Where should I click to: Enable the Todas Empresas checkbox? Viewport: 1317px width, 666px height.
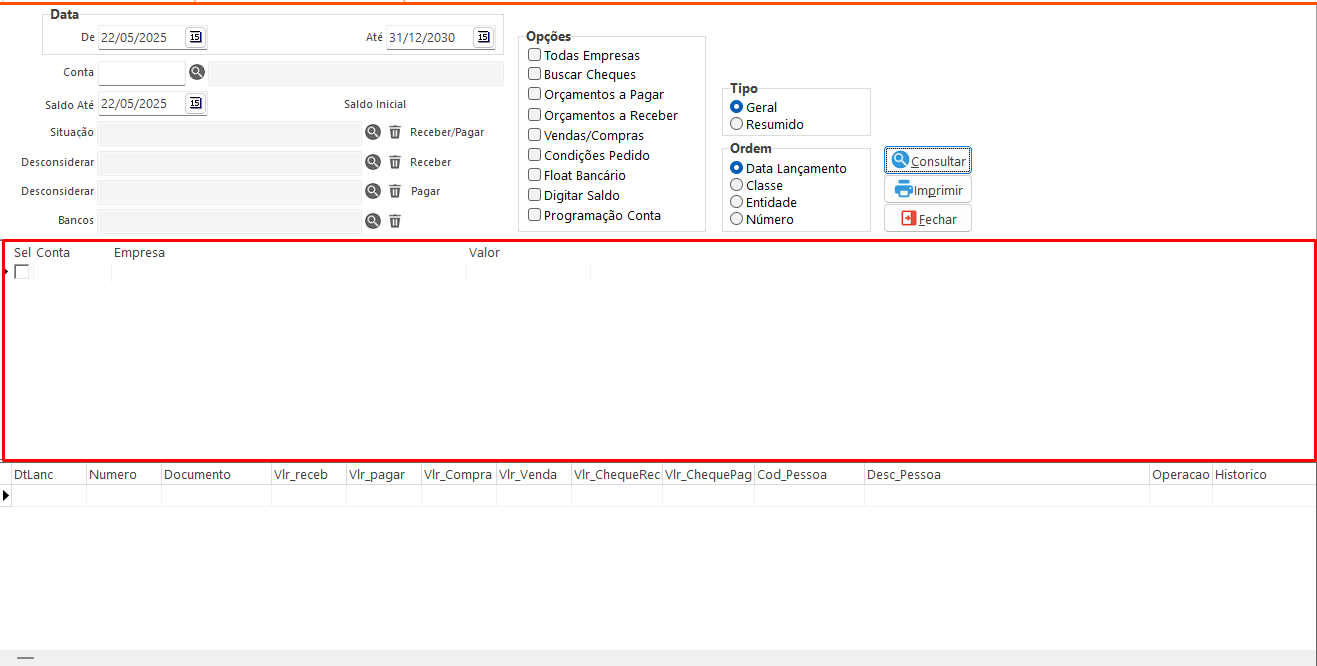(x=535, y=55)
